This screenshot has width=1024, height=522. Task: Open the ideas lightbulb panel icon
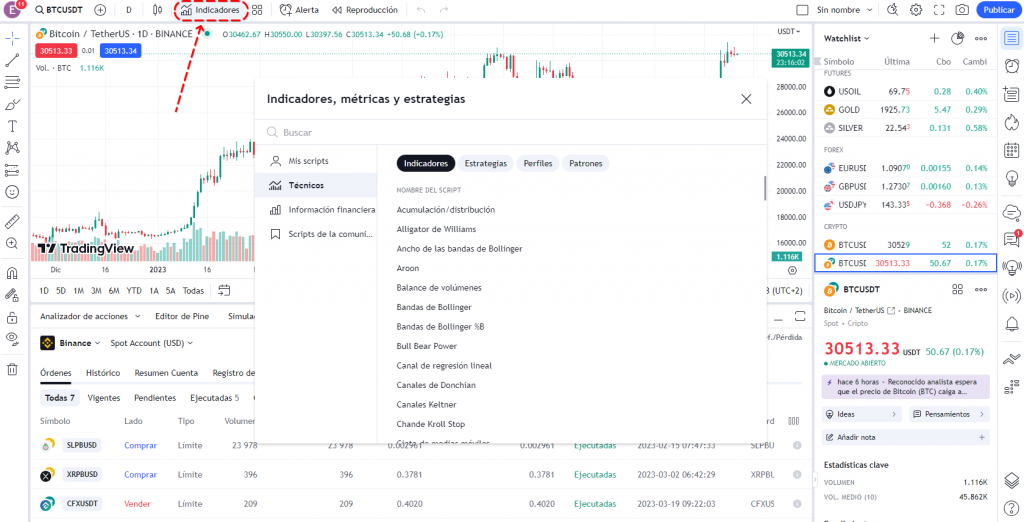(1012, 178)
